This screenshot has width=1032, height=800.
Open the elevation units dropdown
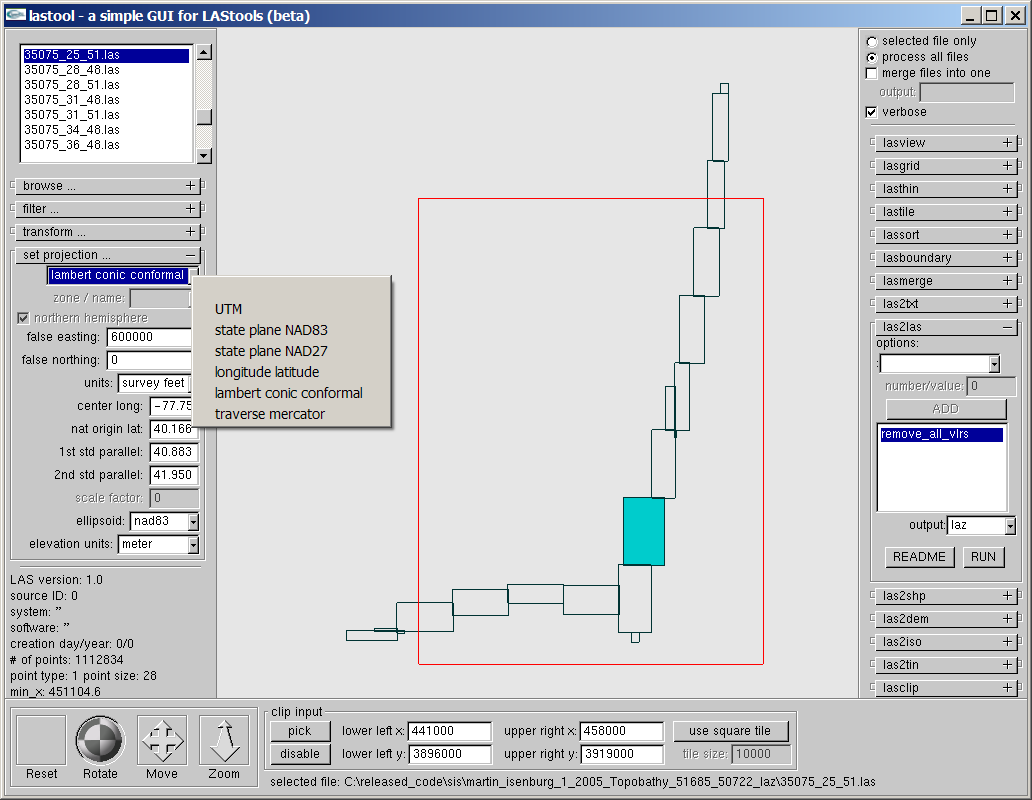pyautogui.click(x=193, y=545)
